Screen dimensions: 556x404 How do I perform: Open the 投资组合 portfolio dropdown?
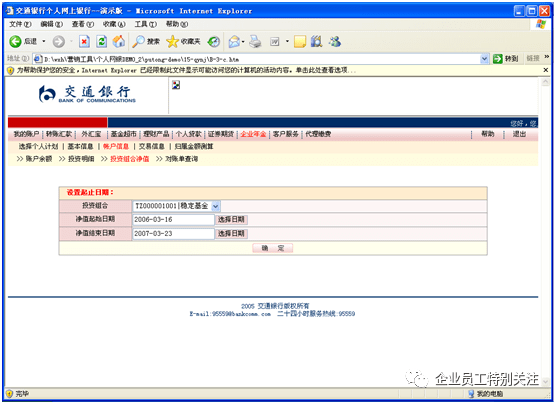(215, 206)
